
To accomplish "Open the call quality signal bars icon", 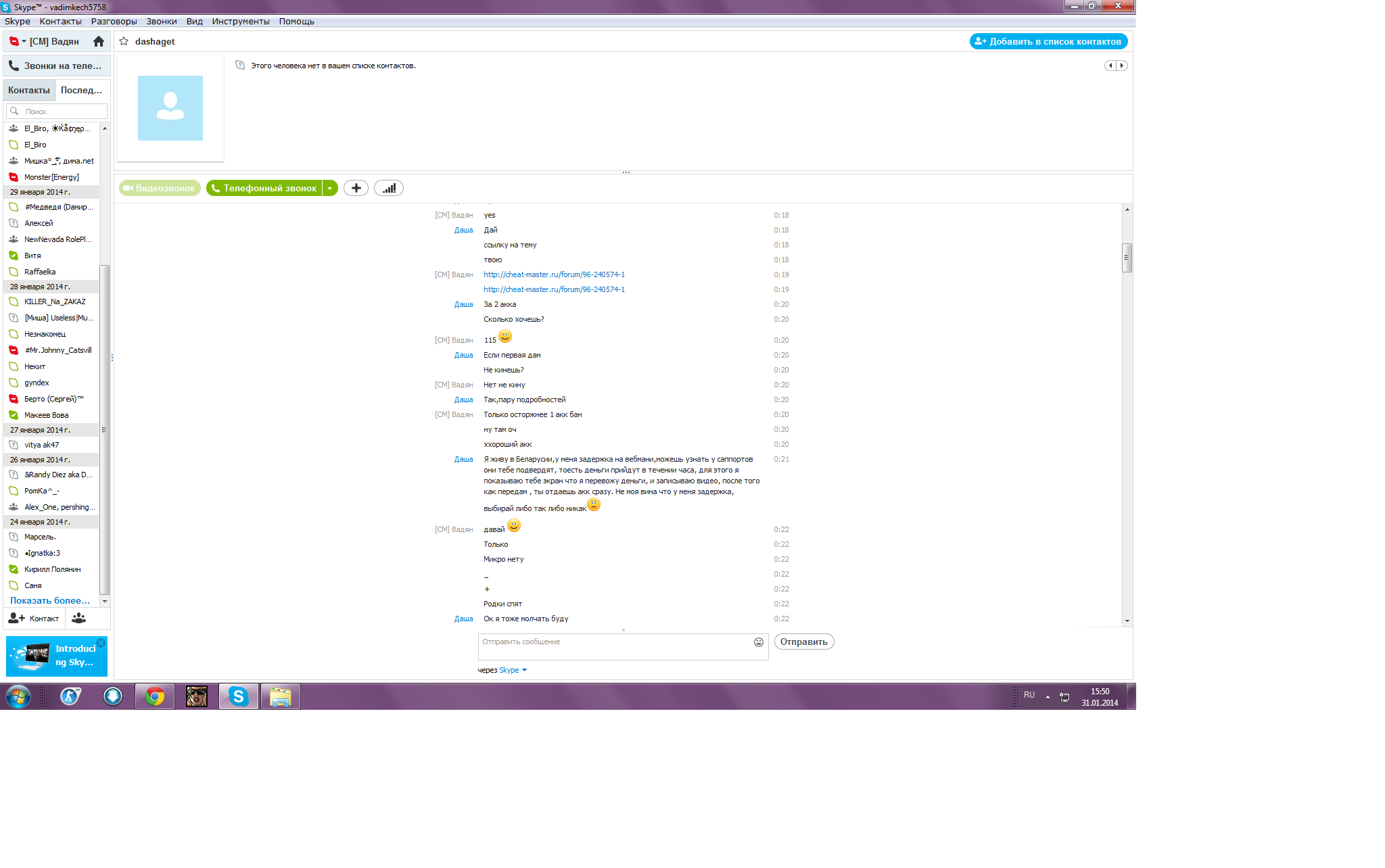I will pos(389,189).
